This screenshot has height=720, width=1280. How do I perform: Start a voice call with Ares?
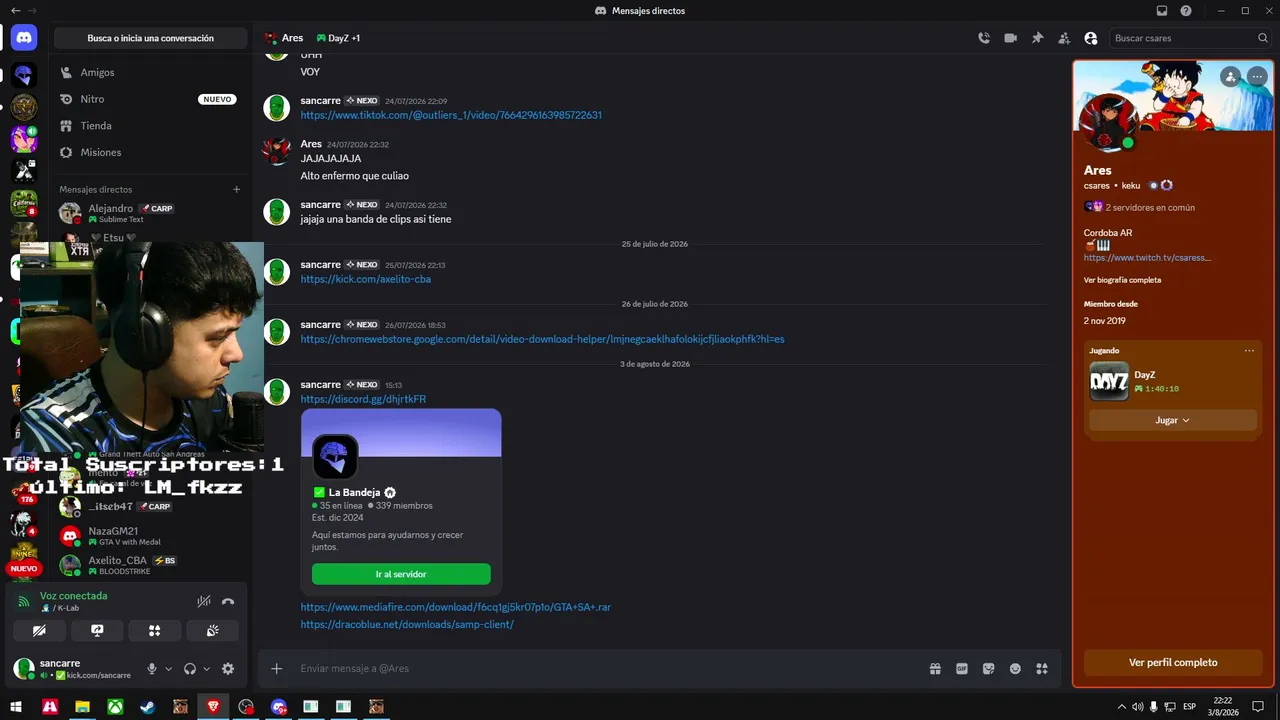pos(984,38)
